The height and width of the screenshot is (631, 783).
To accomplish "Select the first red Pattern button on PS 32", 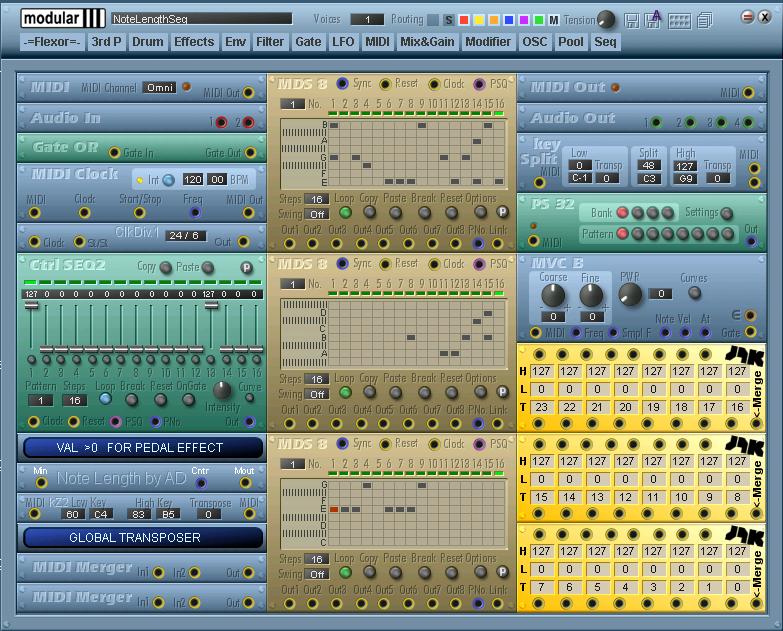I will point(622,233).
